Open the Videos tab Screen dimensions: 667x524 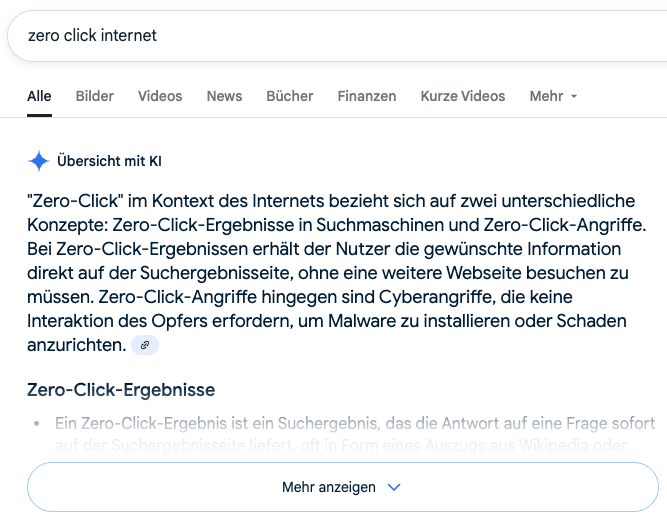point(160,96)
